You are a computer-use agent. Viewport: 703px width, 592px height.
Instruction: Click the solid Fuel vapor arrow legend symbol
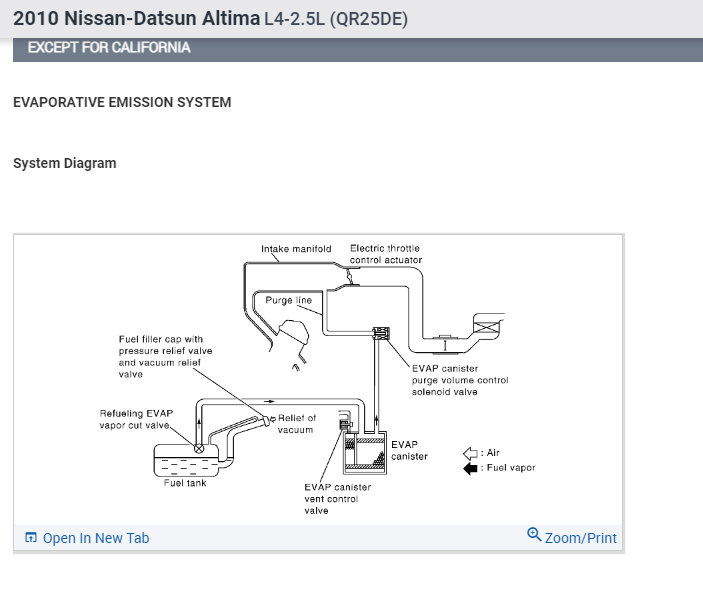point(470,468)
